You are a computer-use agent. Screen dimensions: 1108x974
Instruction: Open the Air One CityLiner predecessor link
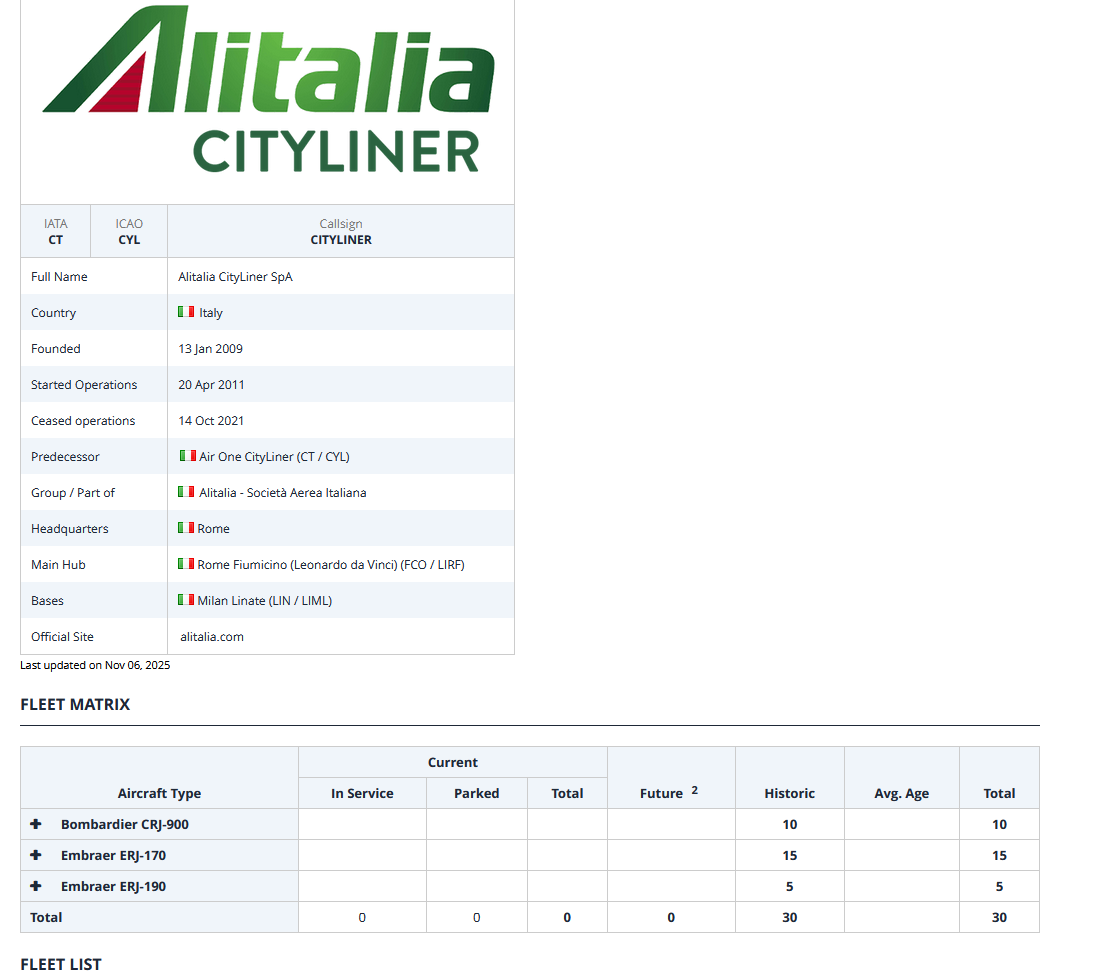[274, 457]
